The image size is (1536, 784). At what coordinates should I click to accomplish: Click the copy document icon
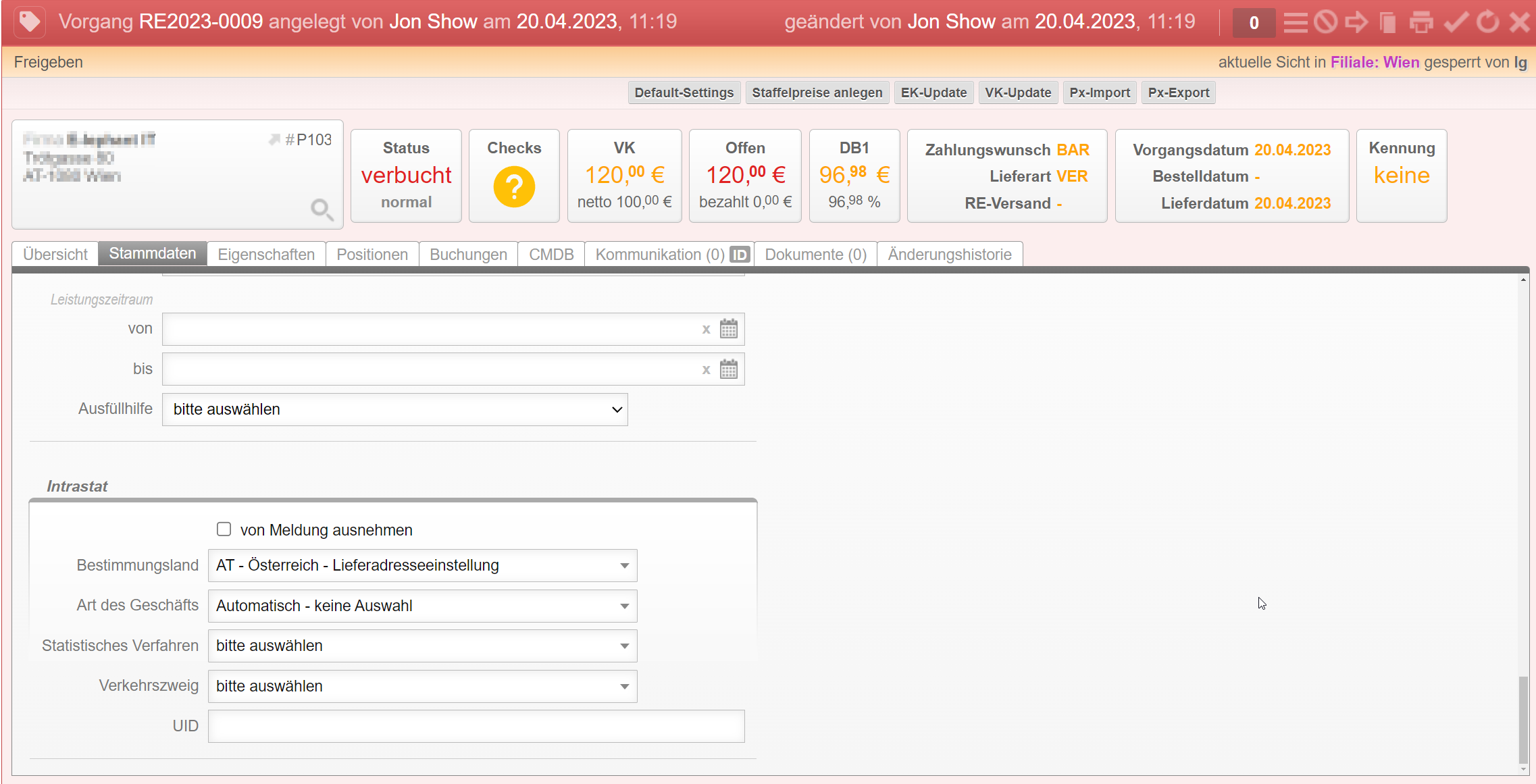point(1388,22)
